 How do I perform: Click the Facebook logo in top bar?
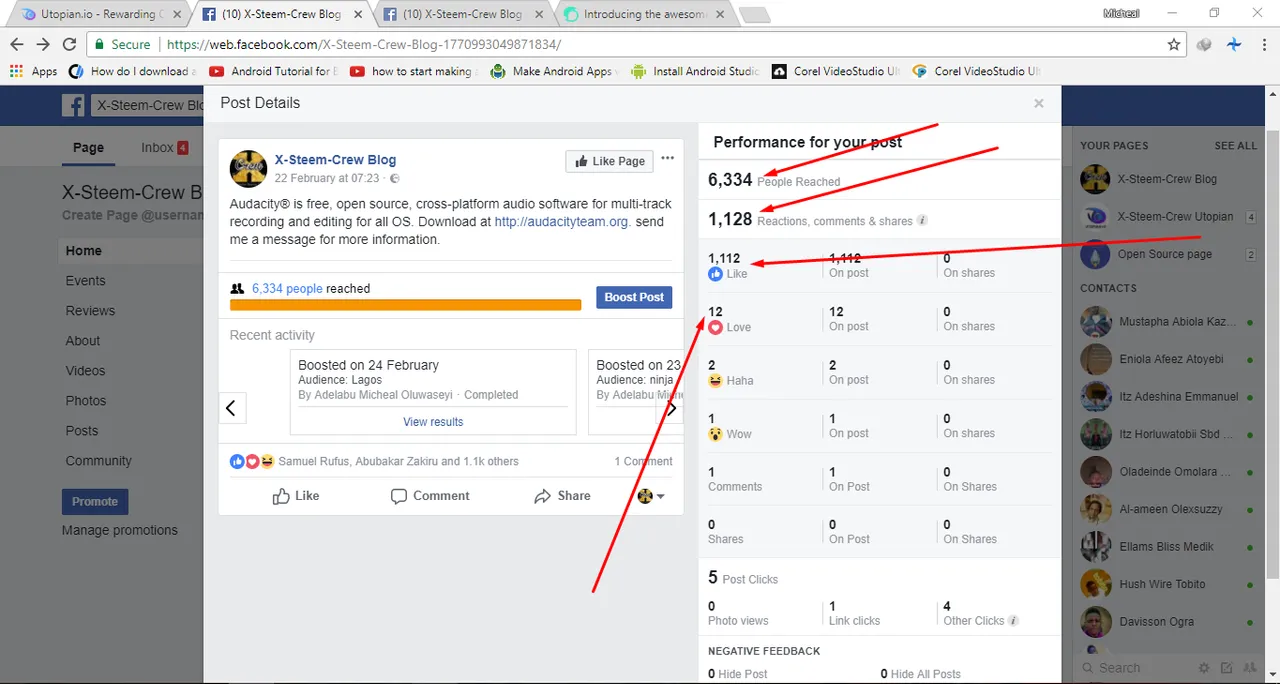72,105
